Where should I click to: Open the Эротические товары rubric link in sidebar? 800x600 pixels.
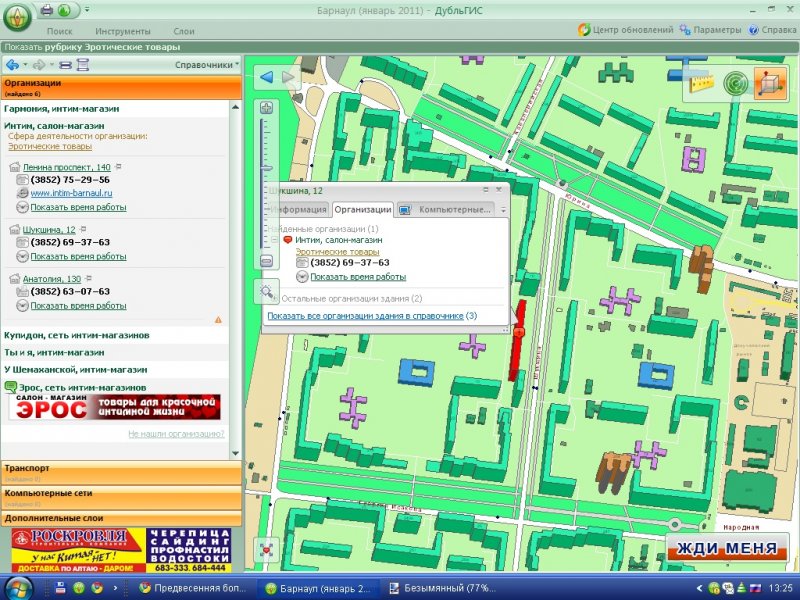(50, 146)
